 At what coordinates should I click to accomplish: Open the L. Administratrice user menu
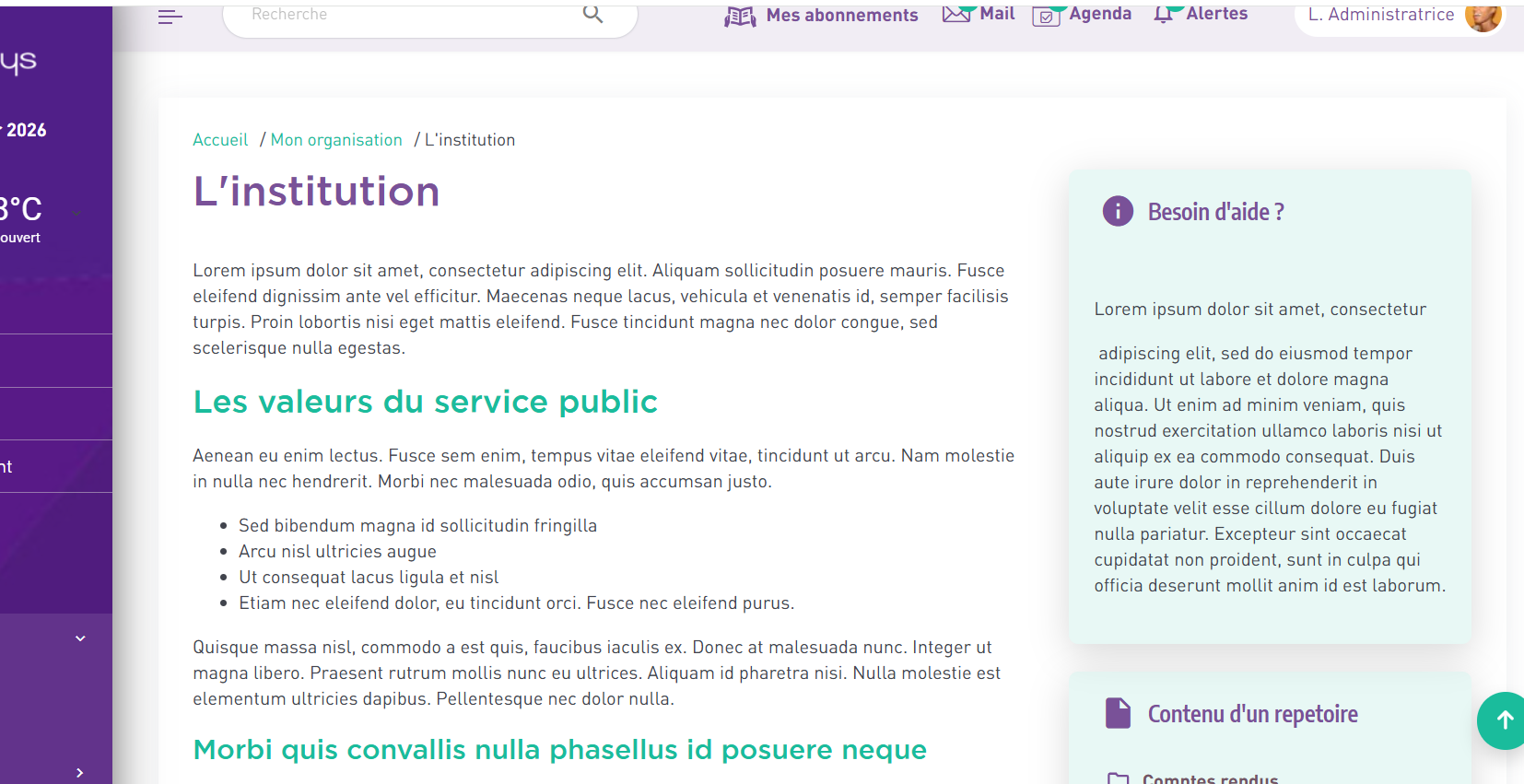click(1380, 15)
